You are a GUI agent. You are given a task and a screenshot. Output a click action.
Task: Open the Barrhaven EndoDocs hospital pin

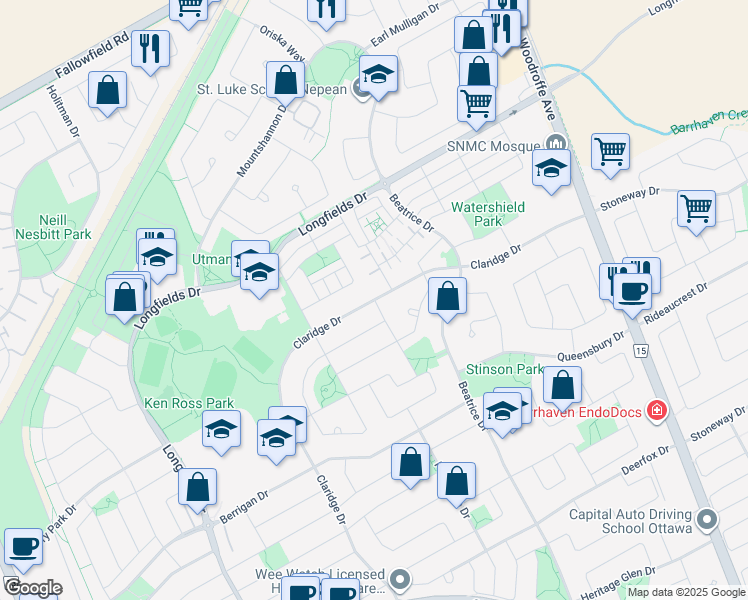click(x=657, y=411)
